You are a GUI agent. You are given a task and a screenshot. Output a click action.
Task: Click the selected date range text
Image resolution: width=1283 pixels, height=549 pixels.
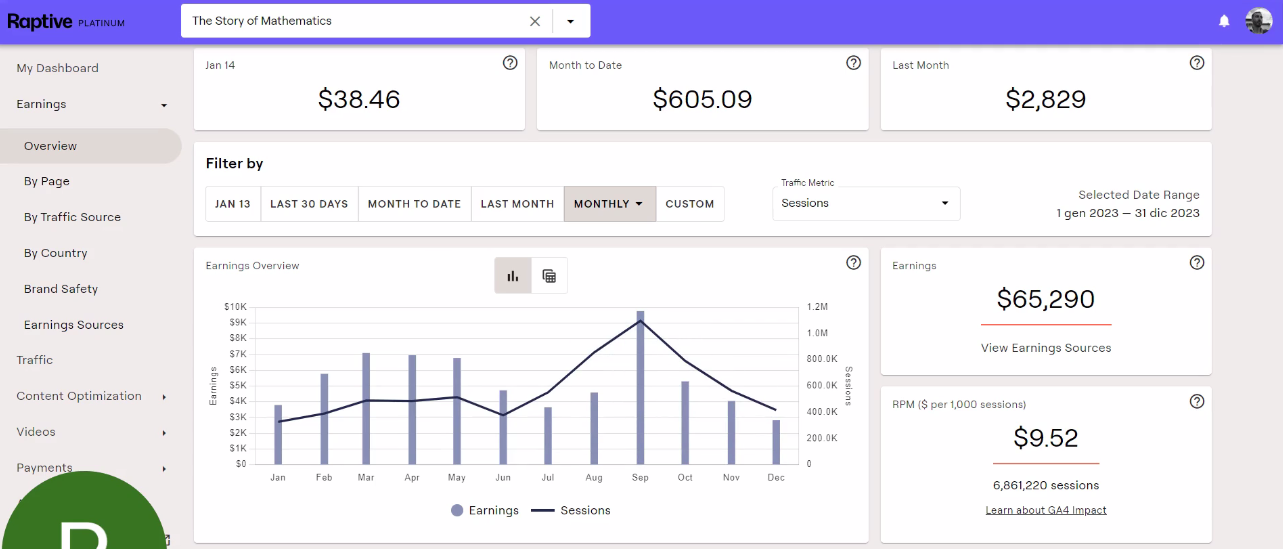point(1128,213)
